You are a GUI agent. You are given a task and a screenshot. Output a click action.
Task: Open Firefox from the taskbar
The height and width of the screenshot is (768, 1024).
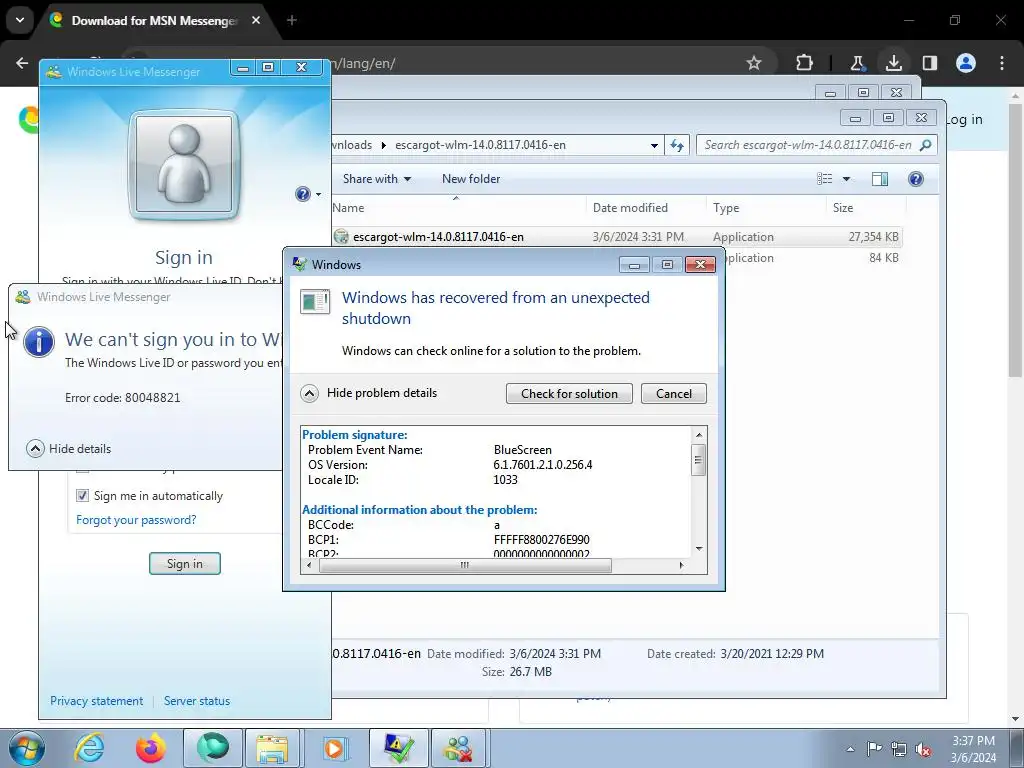151,748
